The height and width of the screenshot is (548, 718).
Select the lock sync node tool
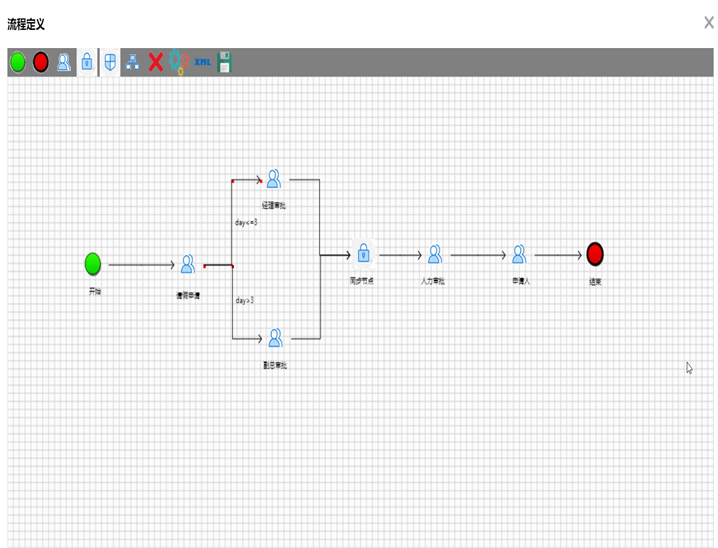[87, 63]
